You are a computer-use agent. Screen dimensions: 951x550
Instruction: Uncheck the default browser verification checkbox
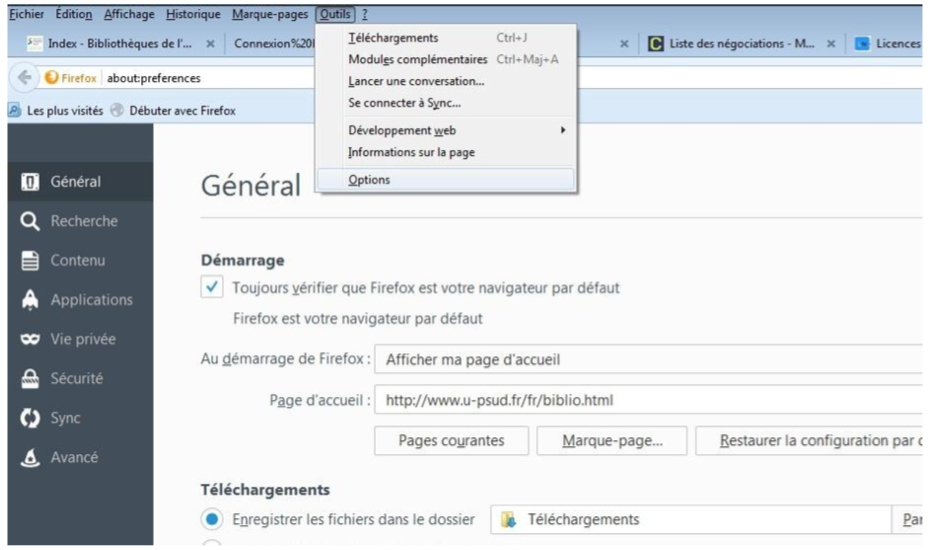click(x=212, y=287)
